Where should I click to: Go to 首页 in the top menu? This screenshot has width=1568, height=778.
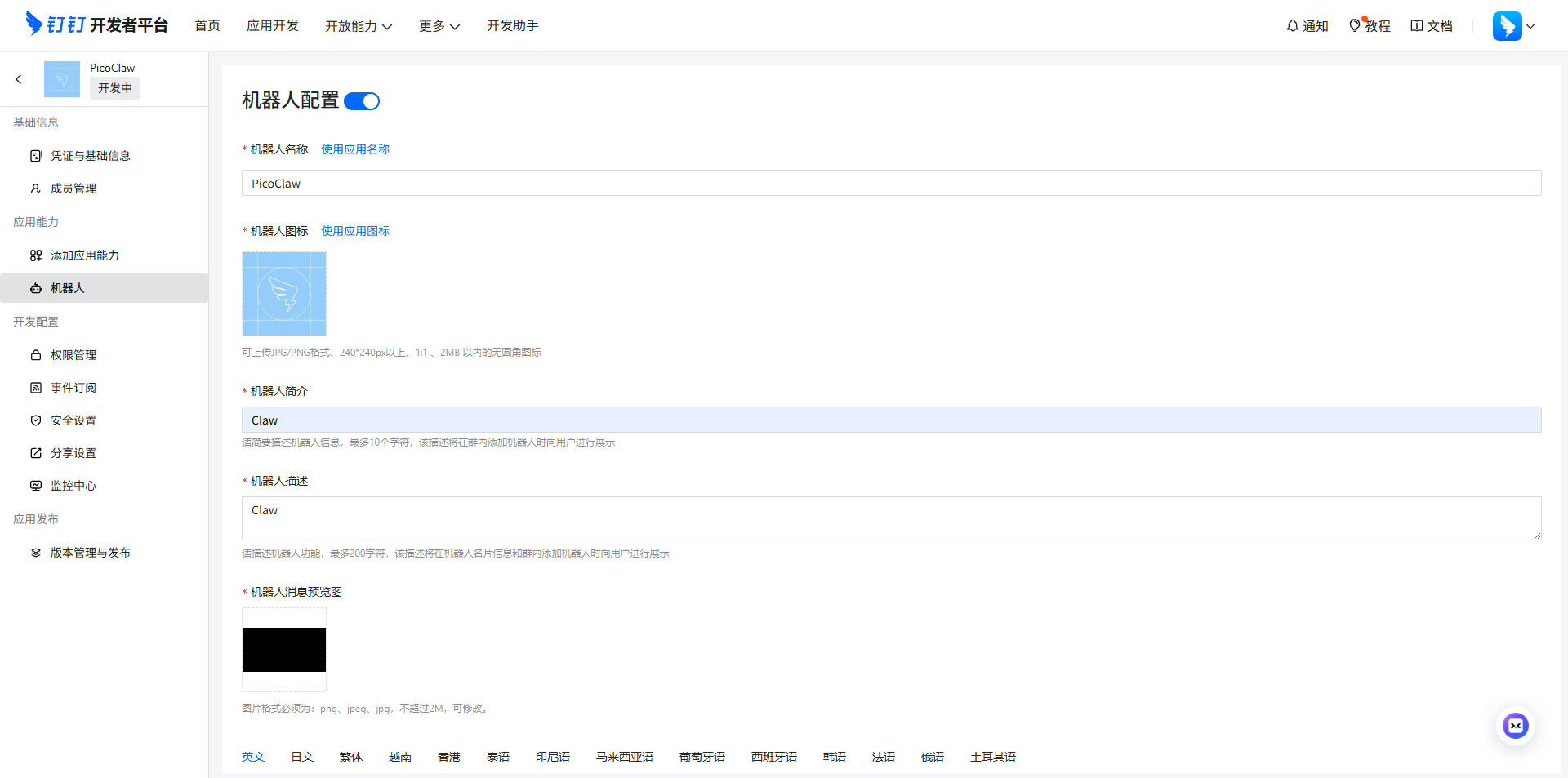pos(207,25)
